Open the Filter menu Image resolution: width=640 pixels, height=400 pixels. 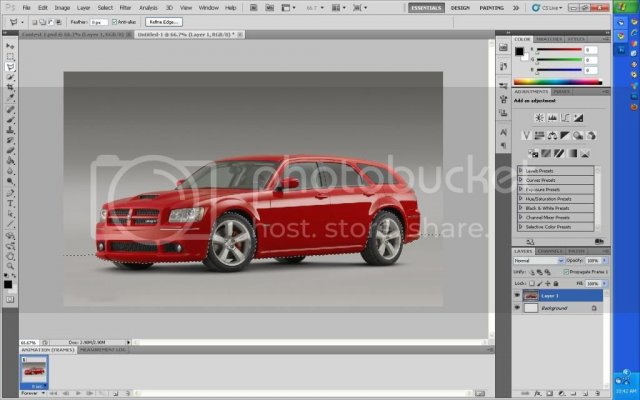click(125, 8)
